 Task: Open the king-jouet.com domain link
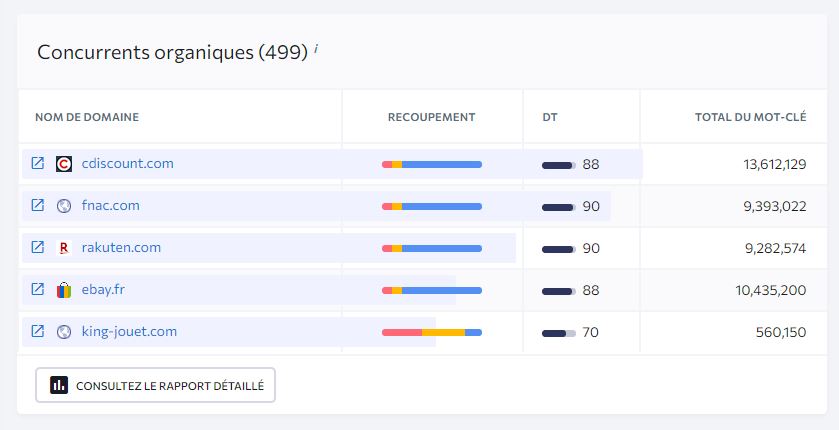(x=129, y=332)
